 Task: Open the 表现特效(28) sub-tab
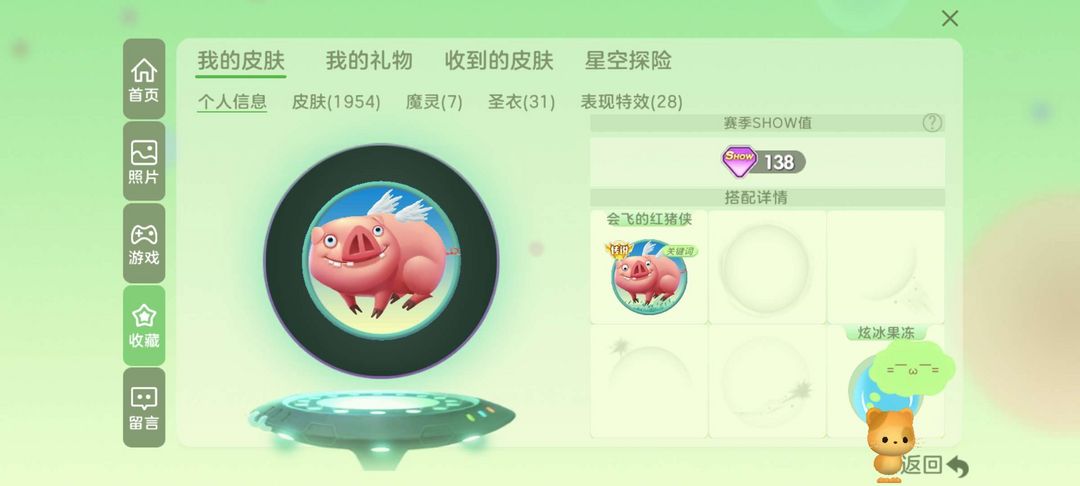click(x=632, y=102)
